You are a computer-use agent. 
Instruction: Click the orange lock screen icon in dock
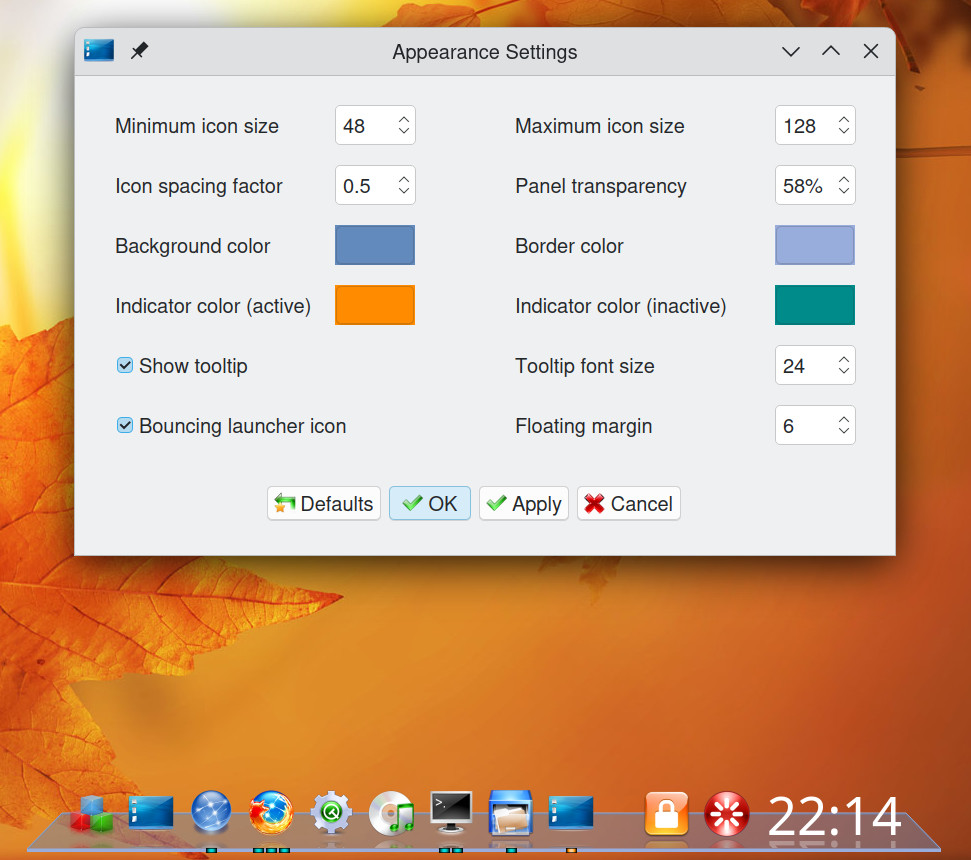coord(666,813)
